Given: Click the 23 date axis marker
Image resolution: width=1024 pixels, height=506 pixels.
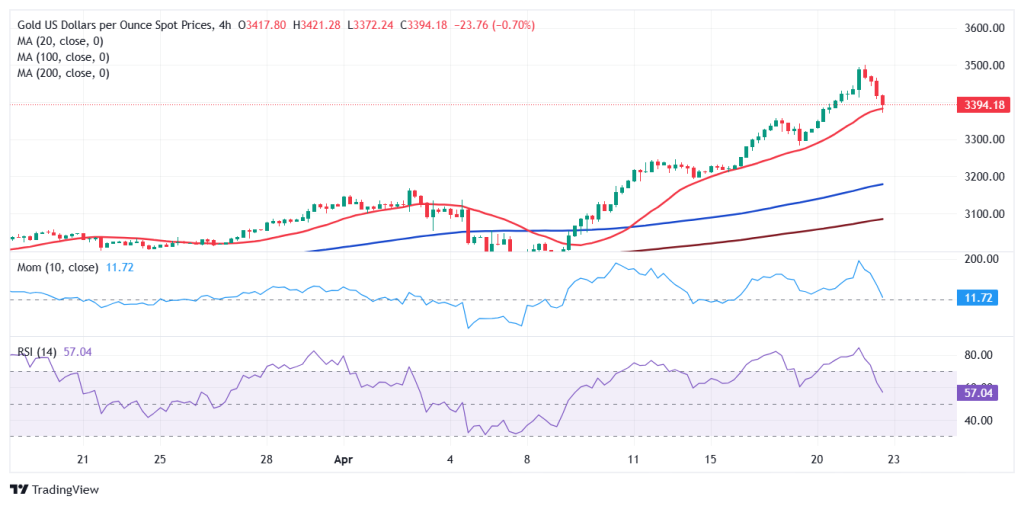Looking at the screenshot, I should [x=894, y=458].
